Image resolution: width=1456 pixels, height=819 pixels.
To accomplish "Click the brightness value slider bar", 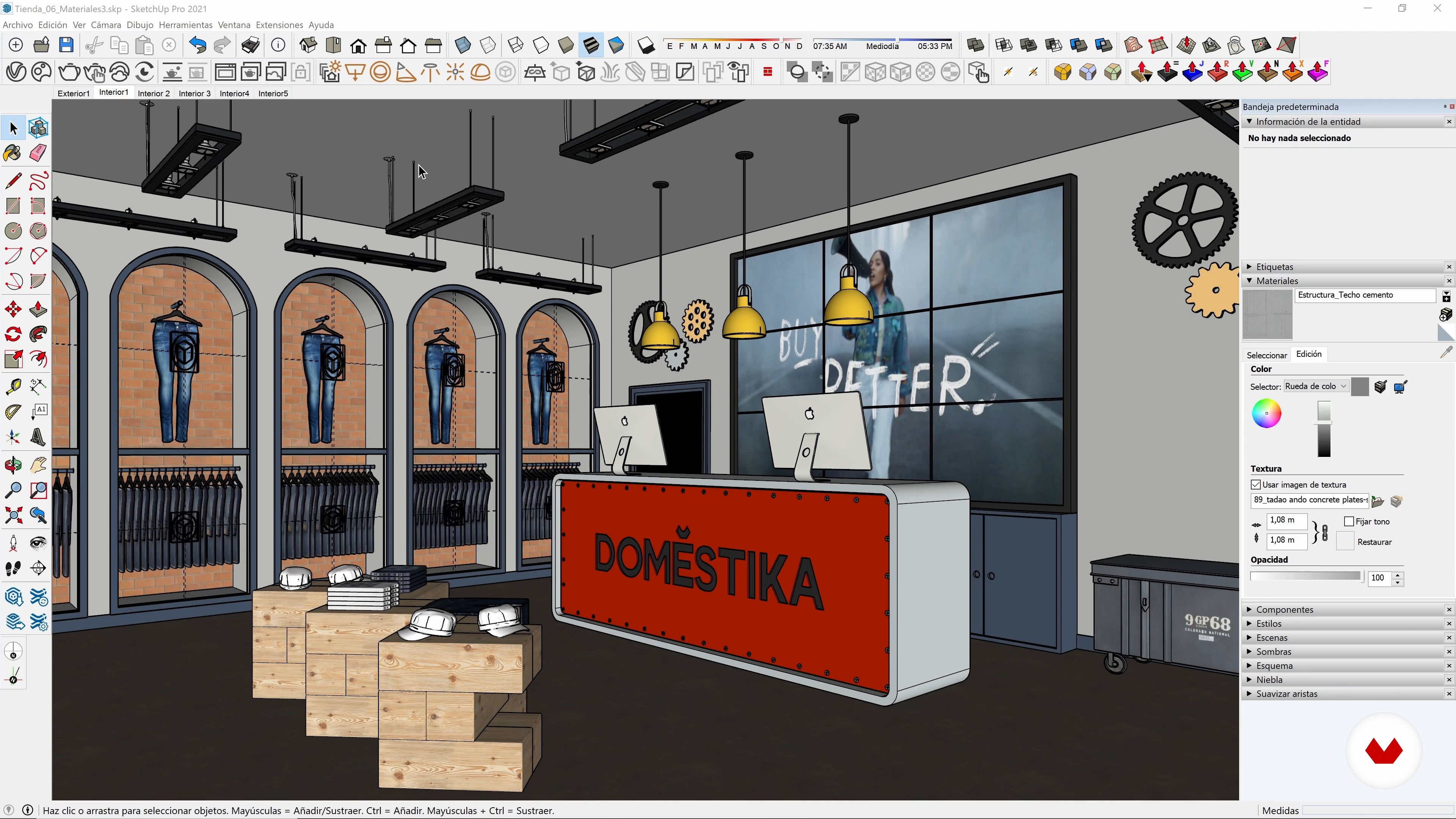I will [1324, 429].
